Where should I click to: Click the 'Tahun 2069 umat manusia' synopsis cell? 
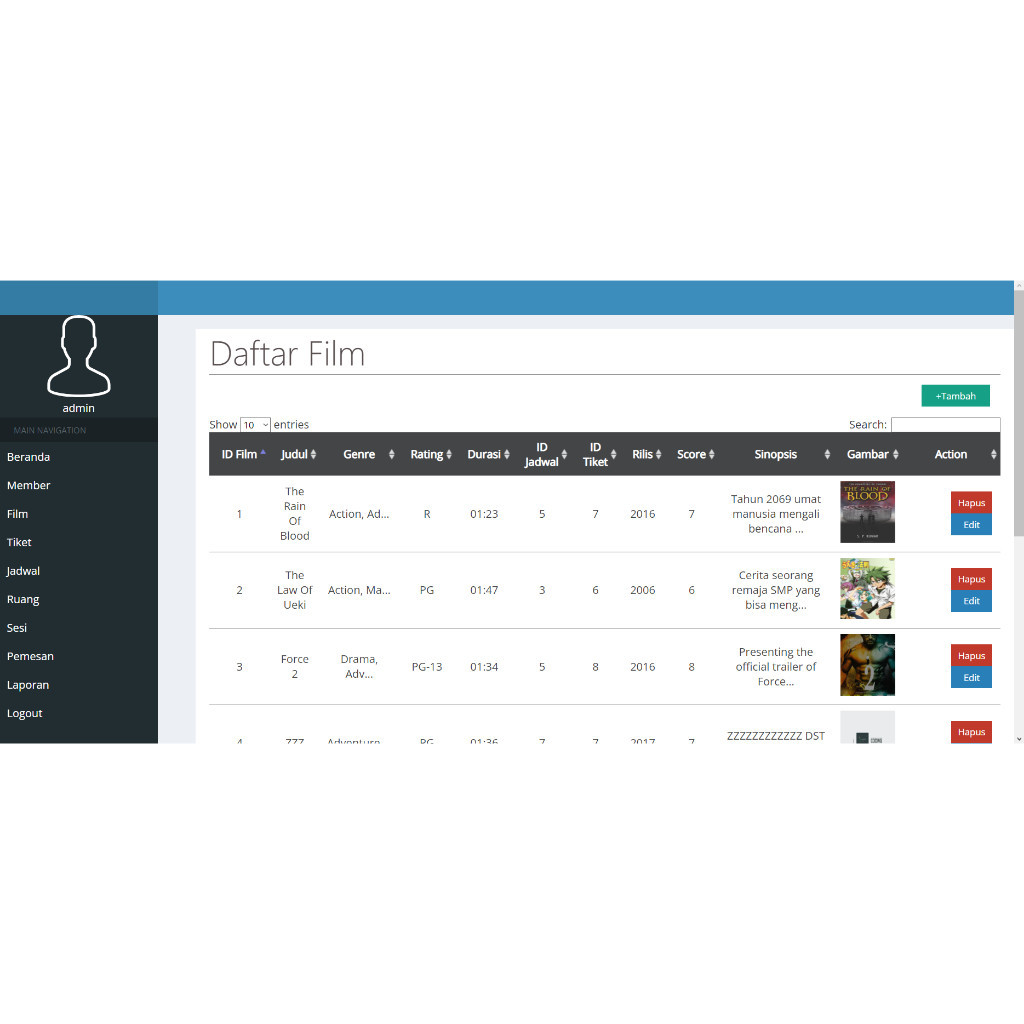tap(776, 514)
